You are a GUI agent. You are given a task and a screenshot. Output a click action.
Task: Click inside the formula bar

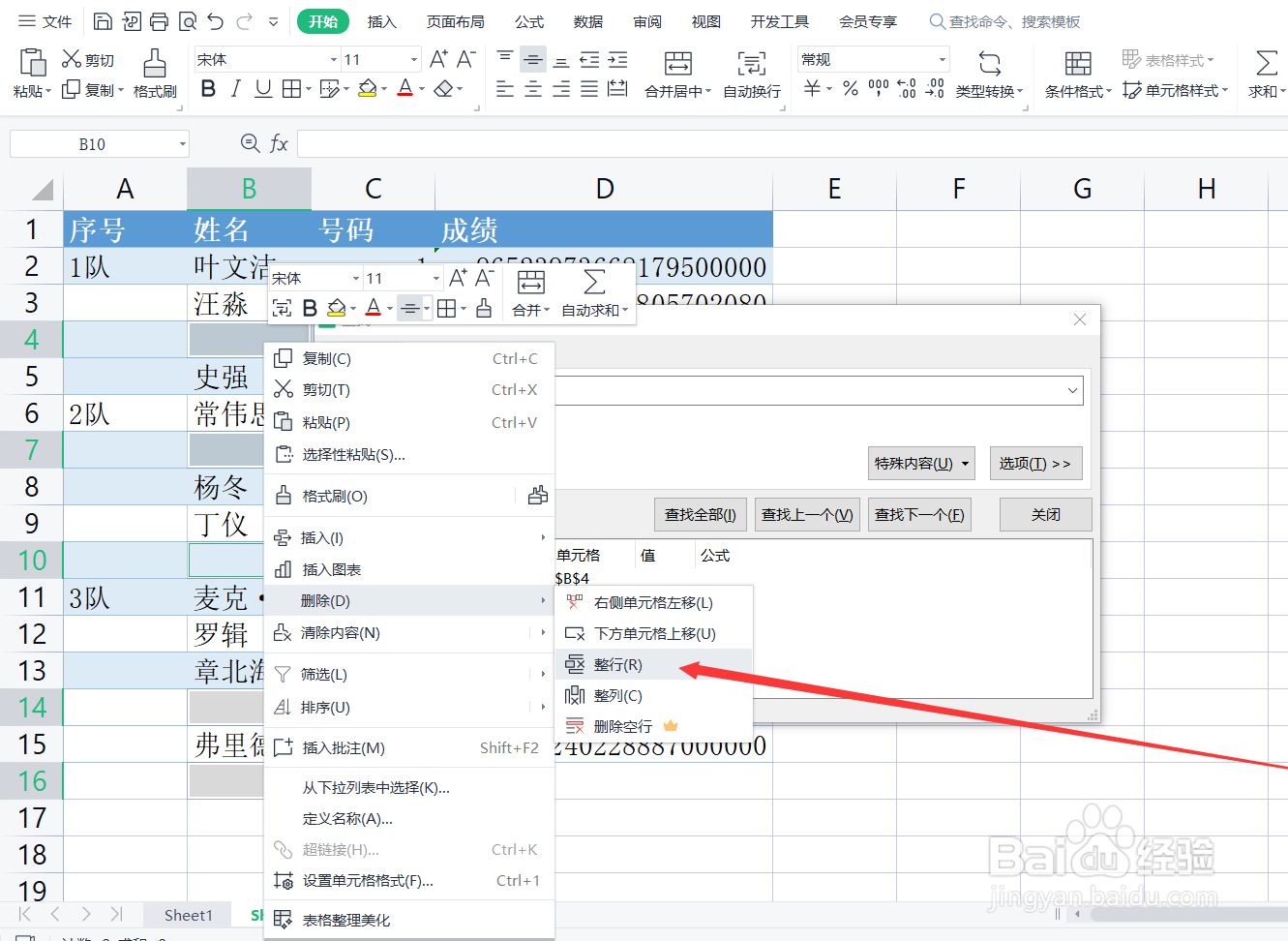(677, 143)
